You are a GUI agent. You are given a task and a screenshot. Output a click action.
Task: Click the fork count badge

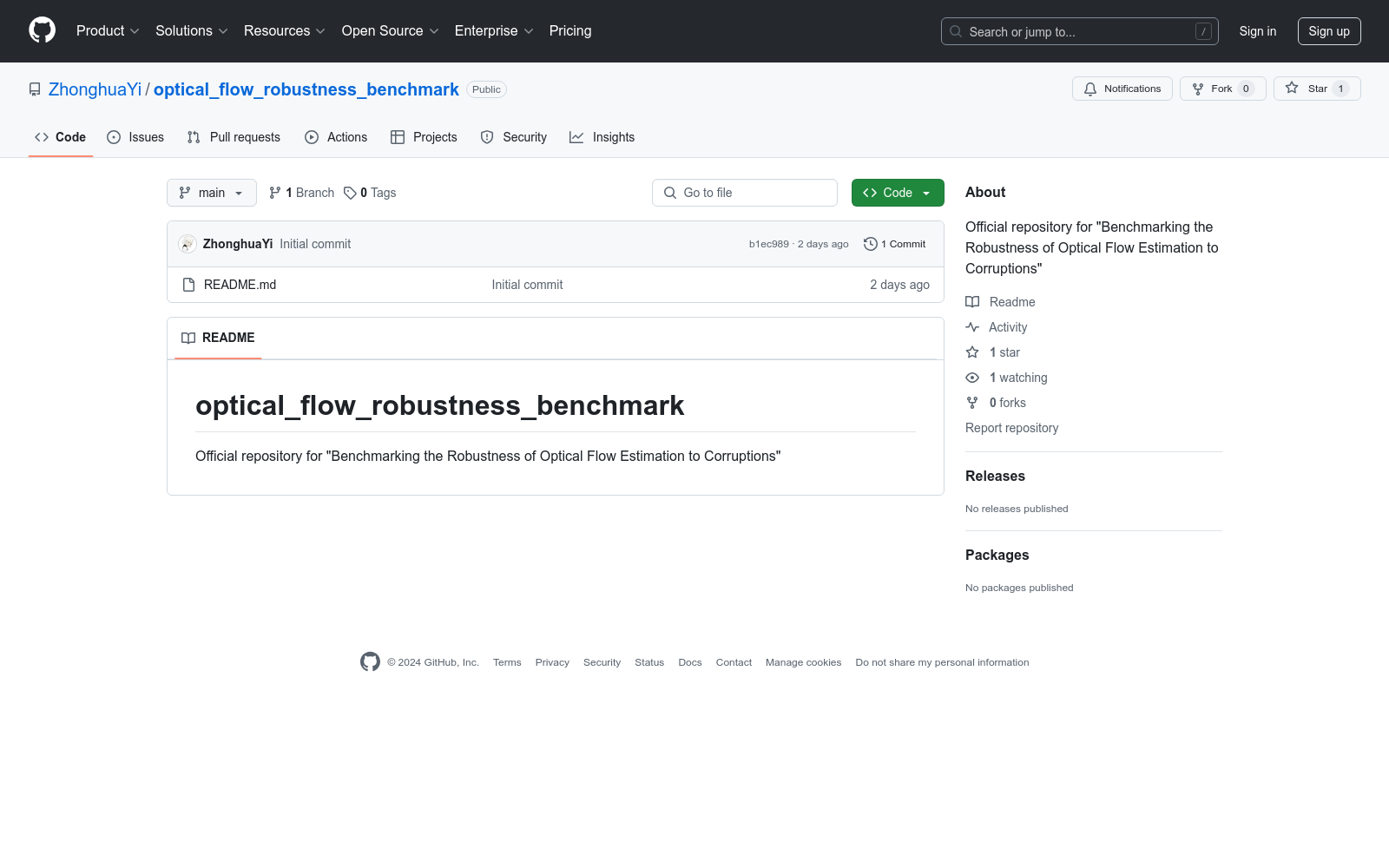click(1246, 89)
